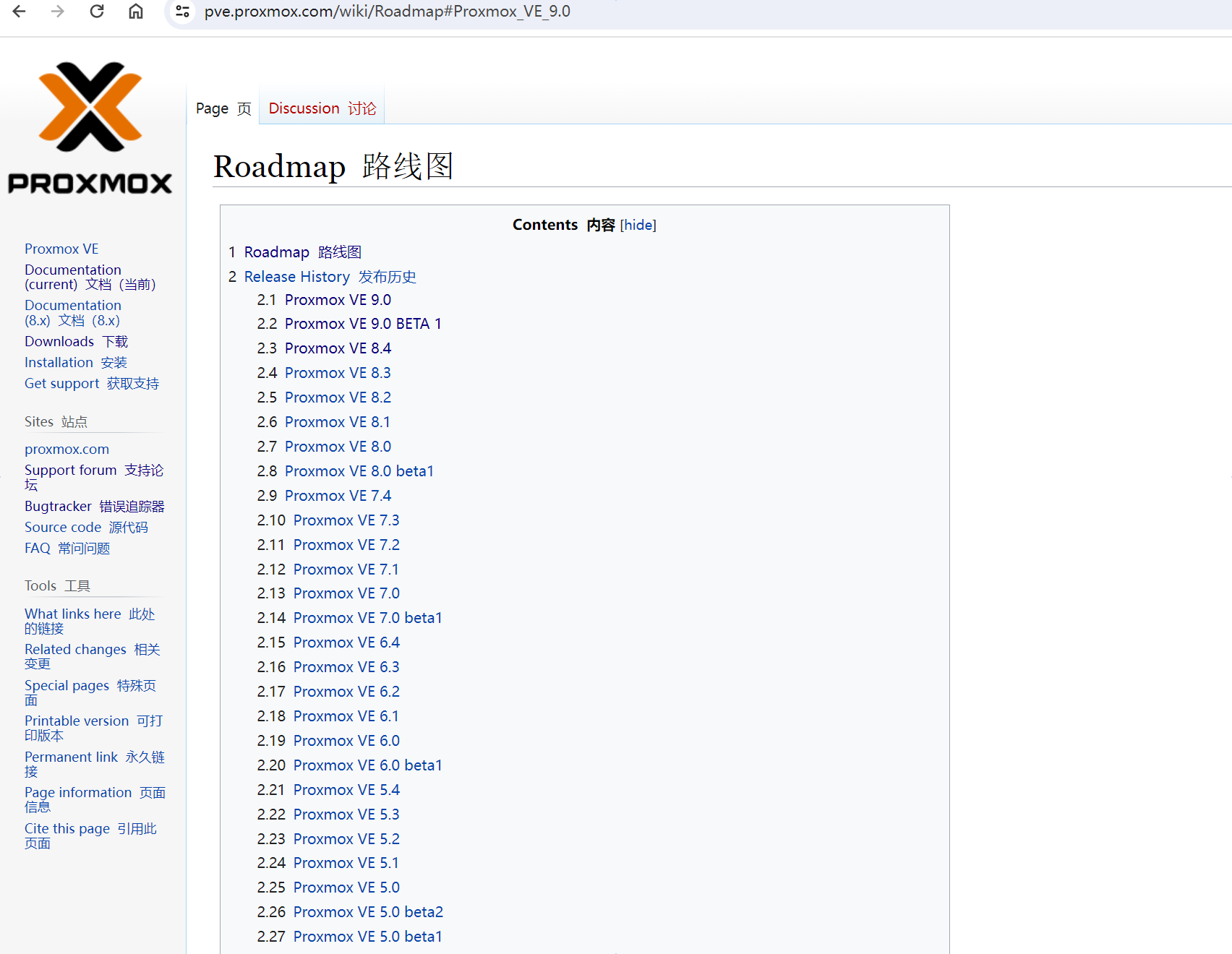Reload the page with refresh icon
Image resolution: width=1232 pixels, height=954 pixels.
pyautogui.click(x=97, y=12)
